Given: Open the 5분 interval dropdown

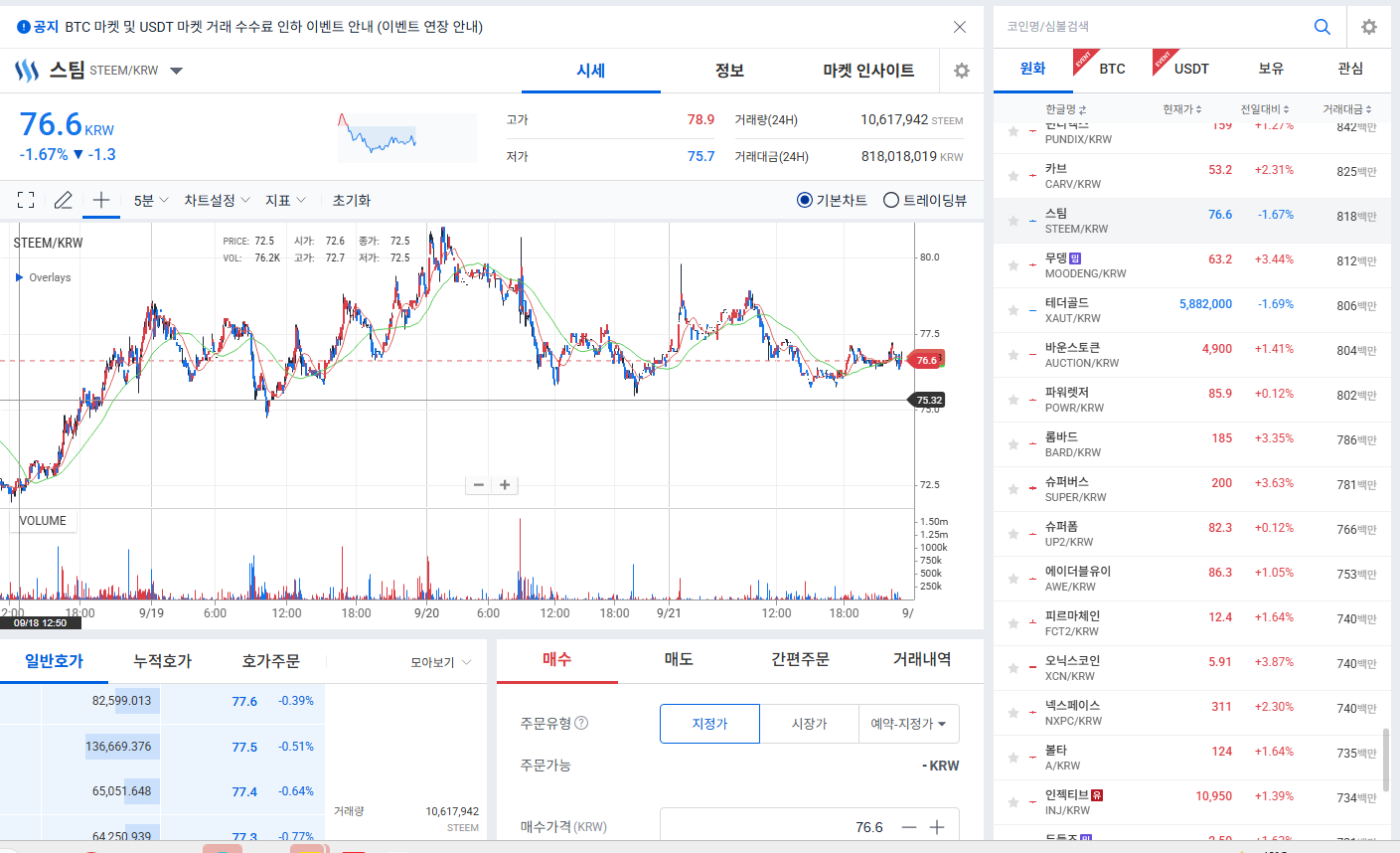Looking at the screenshot, I should [x=151, y=200].
